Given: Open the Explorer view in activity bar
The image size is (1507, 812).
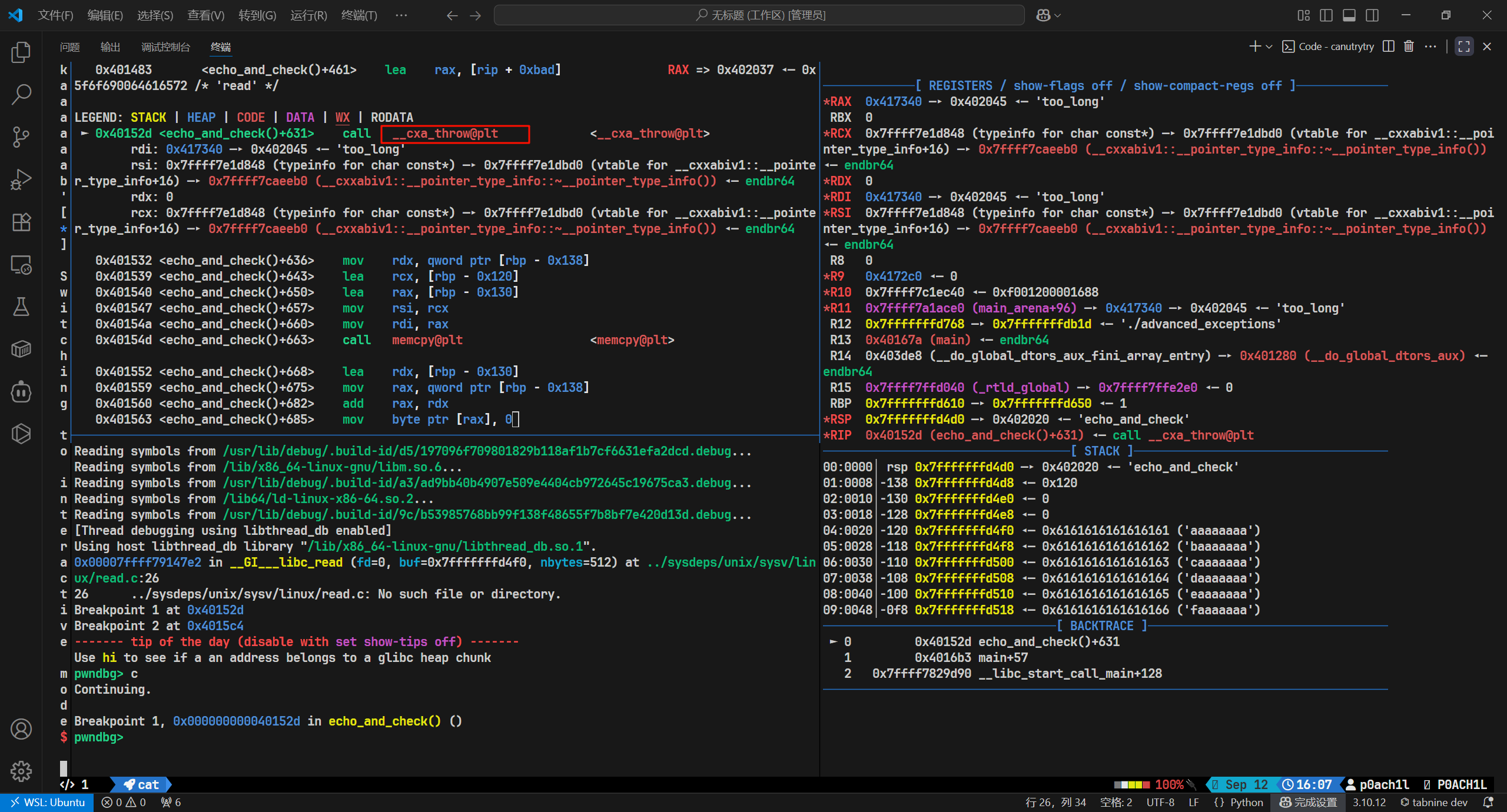Looking at the screenshot, I should 21,53.
